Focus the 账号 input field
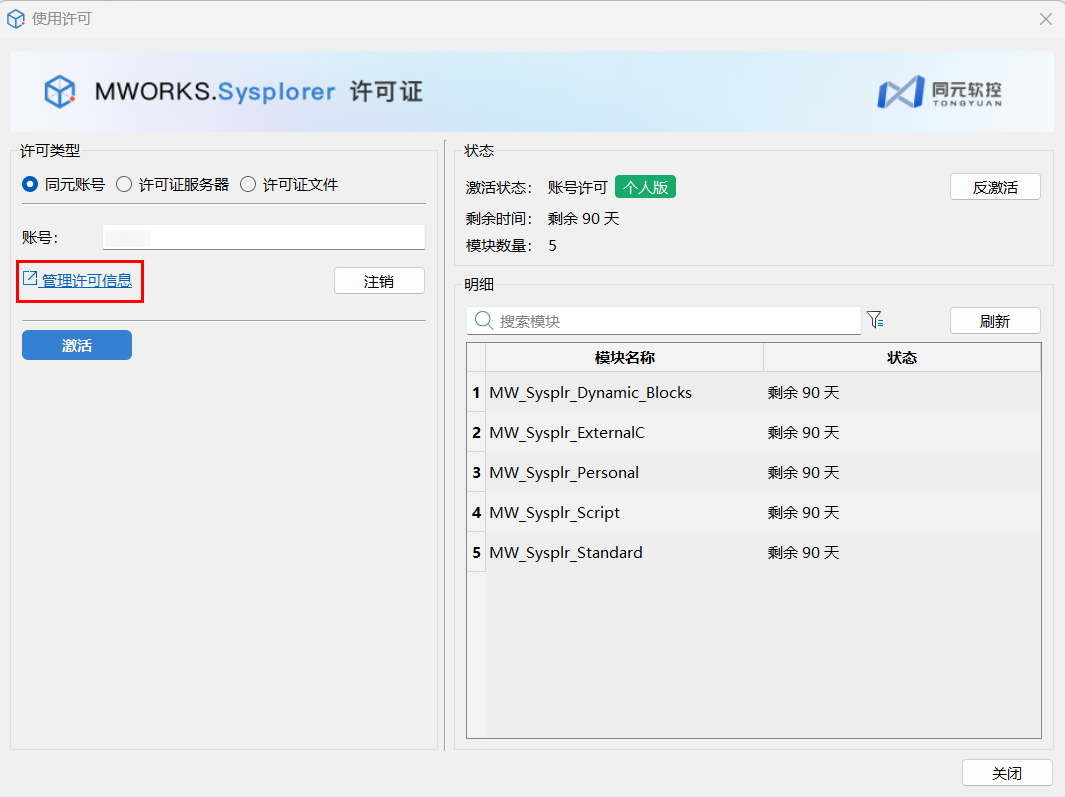Screen dimensions: 1065x797 coord(263,237)
